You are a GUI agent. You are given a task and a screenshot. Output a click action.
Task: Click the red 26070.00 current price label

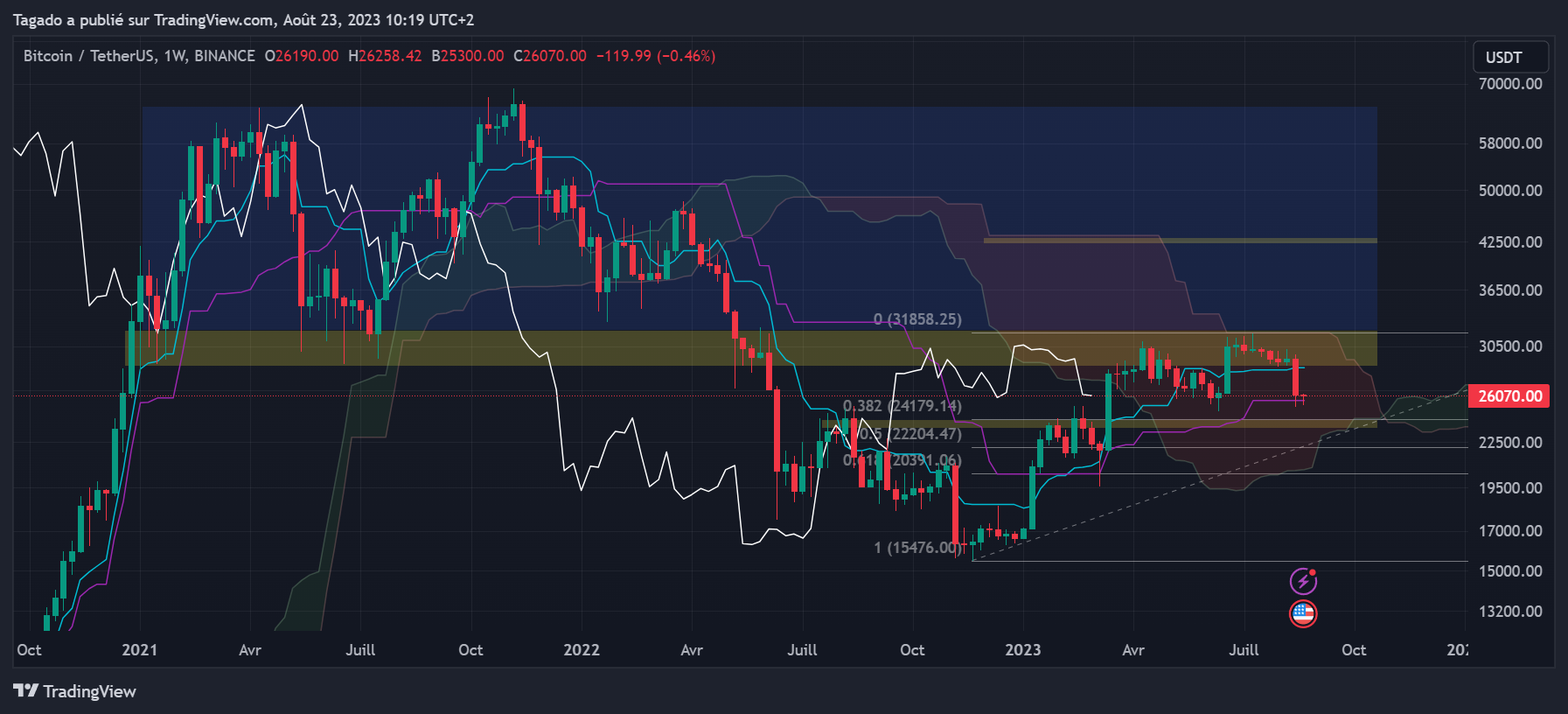[1509, 395]
